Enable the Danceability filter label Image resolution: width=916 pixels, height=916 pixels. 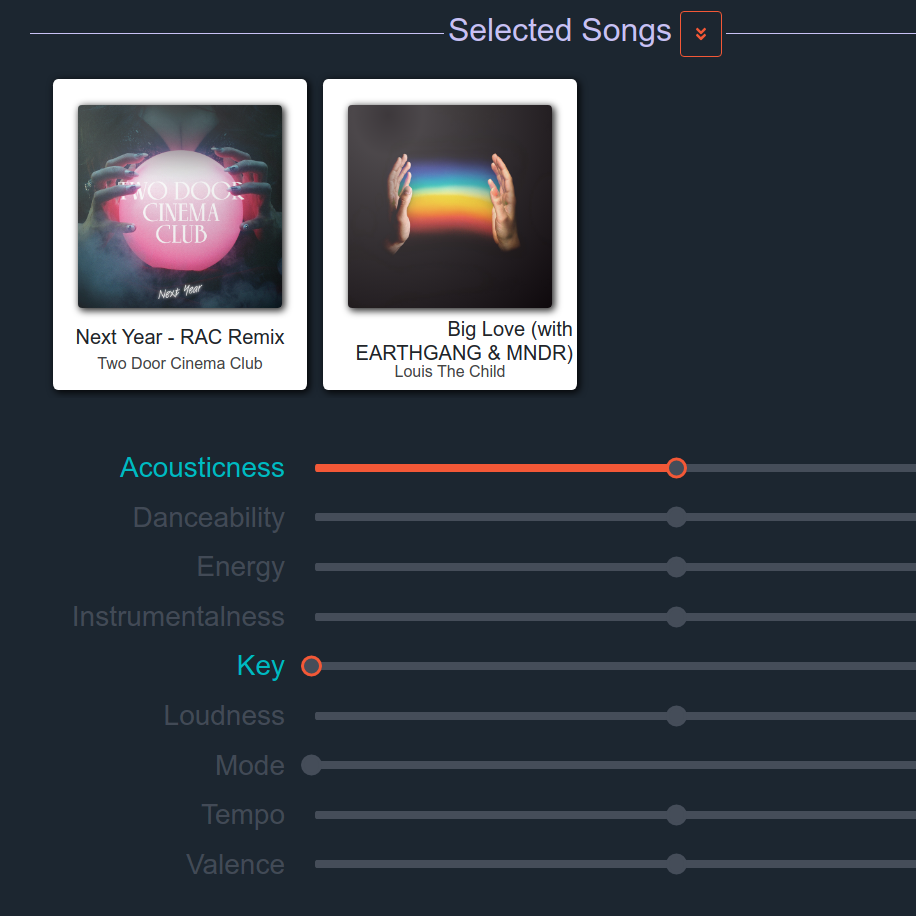(209, 517)
